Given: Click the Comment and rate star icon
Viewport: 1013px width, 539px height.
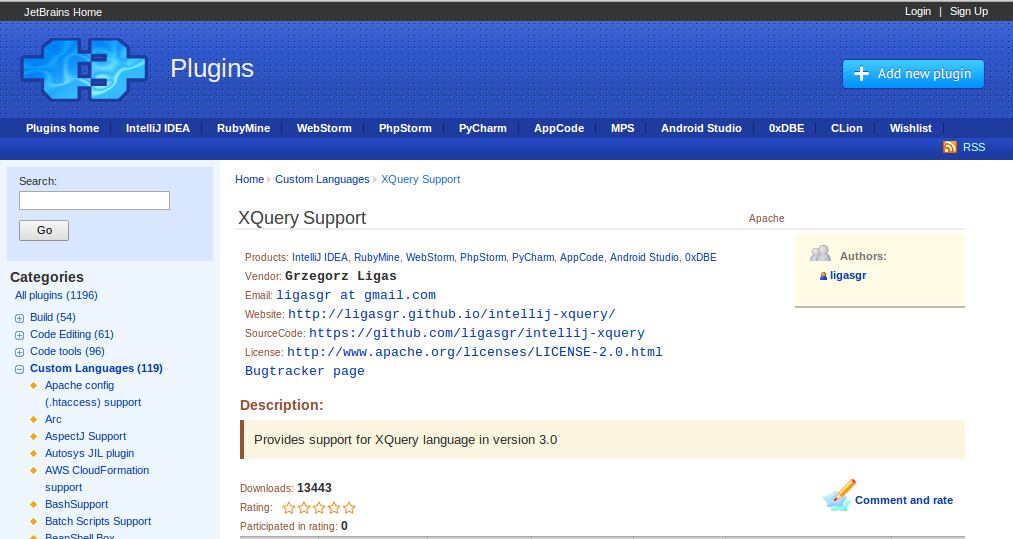Looking at the screenshot, I should point(839,496).
